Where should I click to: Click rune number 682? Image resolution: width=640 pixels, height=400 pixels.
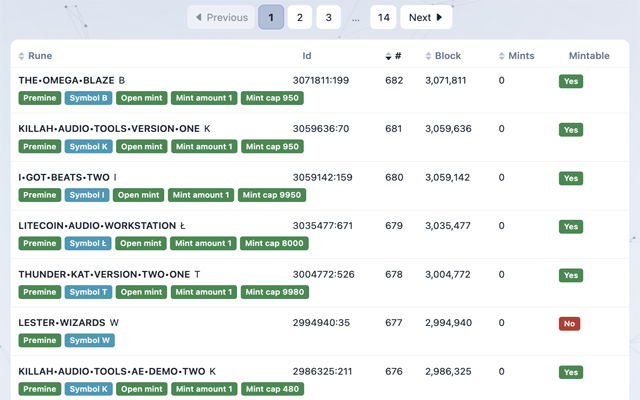pos(394,80)
